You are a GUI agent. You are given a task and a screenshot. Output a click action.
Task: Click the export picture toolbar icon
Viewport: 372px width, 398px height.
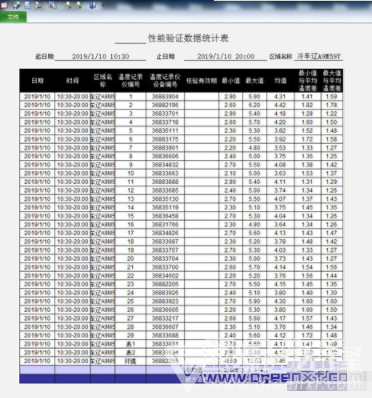click(x=53, y=5)
